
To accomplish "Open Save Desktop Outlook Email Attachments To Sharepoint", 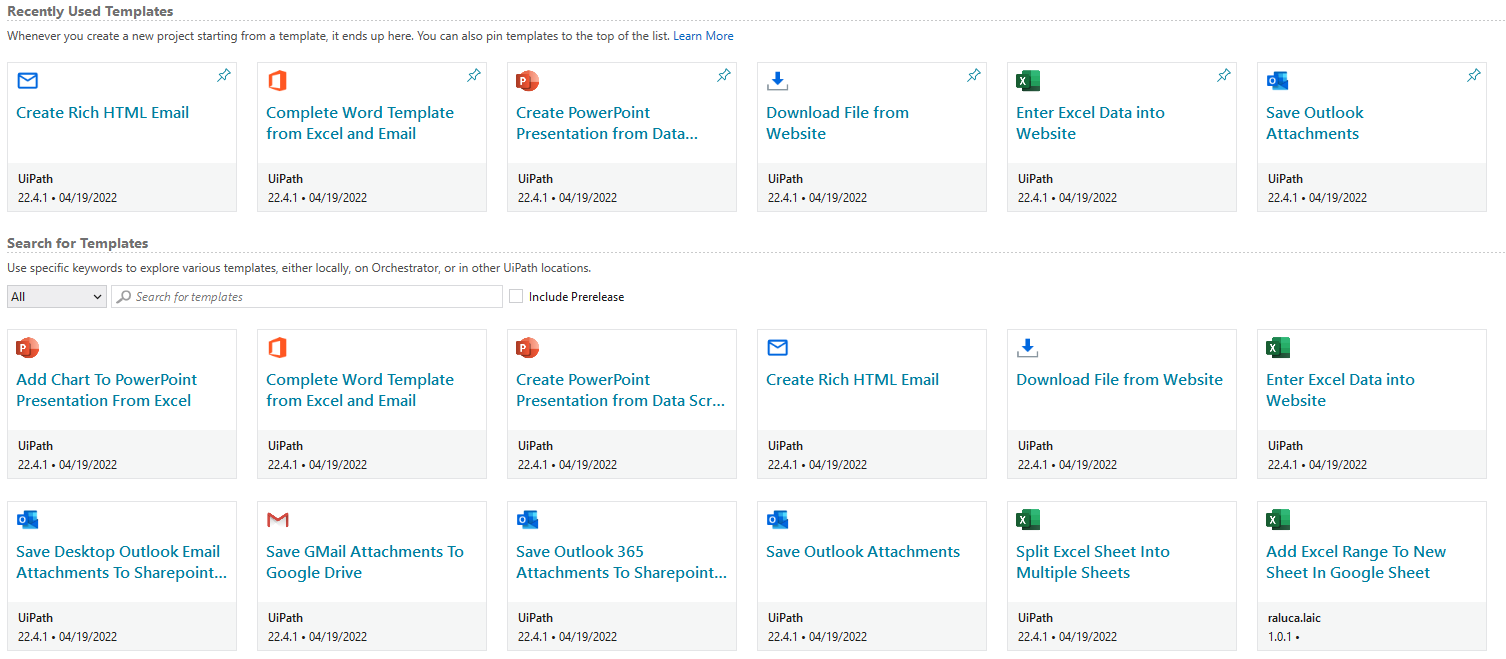I will point(122,562).
